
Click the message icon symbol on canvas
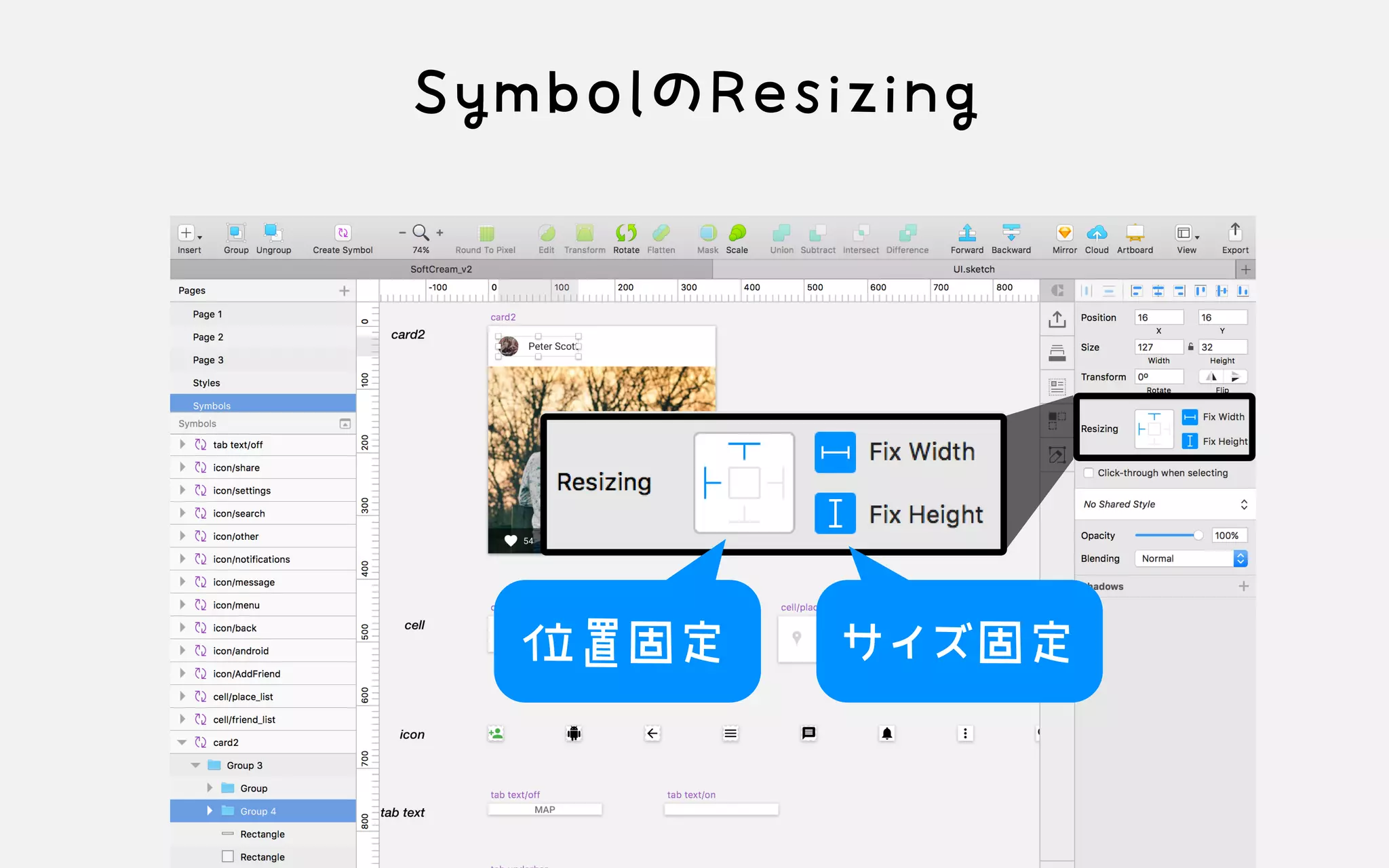pos(808,733)
